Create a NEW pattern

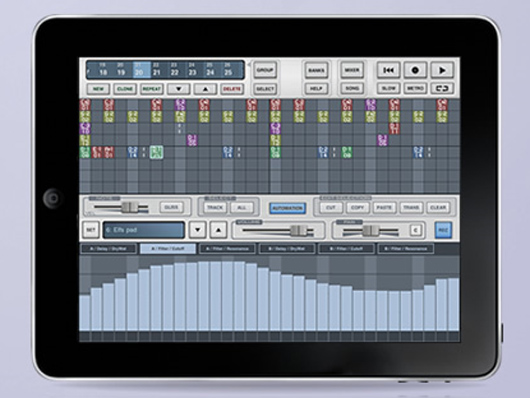pyautogui.click(x=98, y=89)
